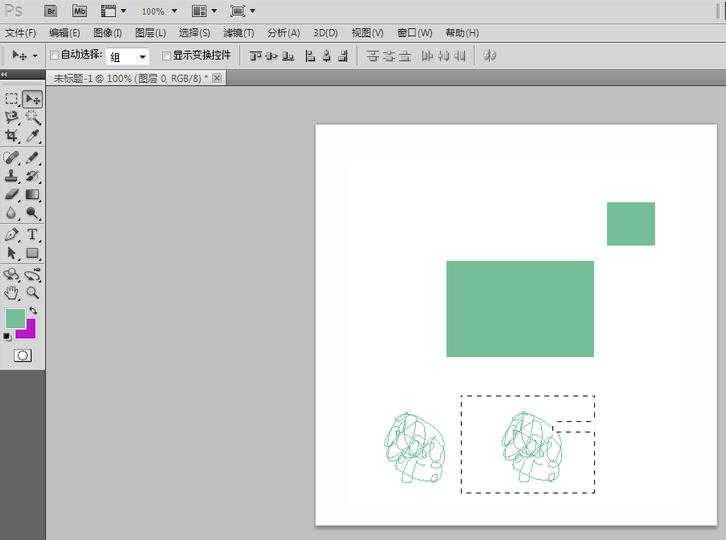This screenshot has width=726, height=540.
Task: Select the Eyedropper tool
Action: (x=33, y=136)
